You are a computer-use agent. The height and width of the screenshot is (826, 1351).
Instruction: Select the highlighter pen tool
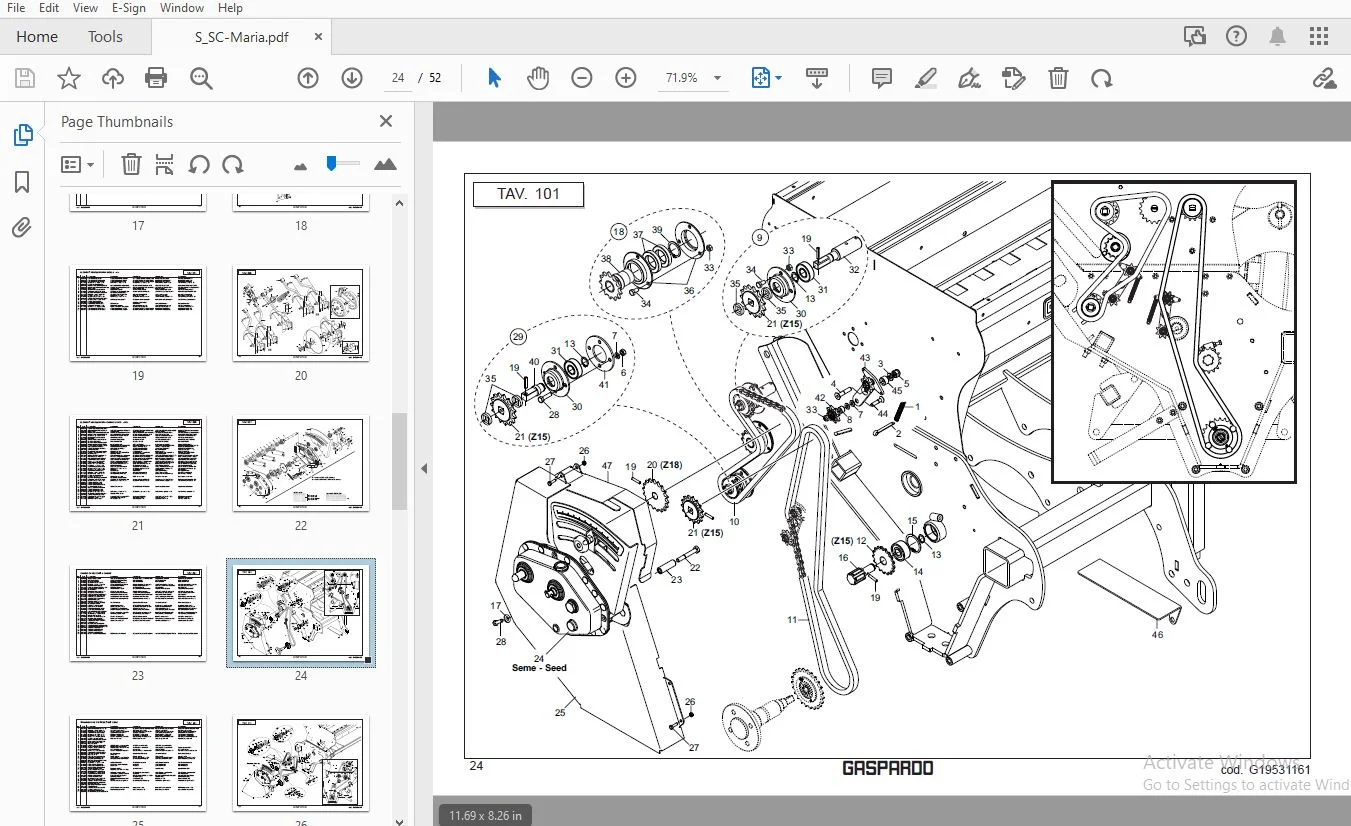click(925, 78)
